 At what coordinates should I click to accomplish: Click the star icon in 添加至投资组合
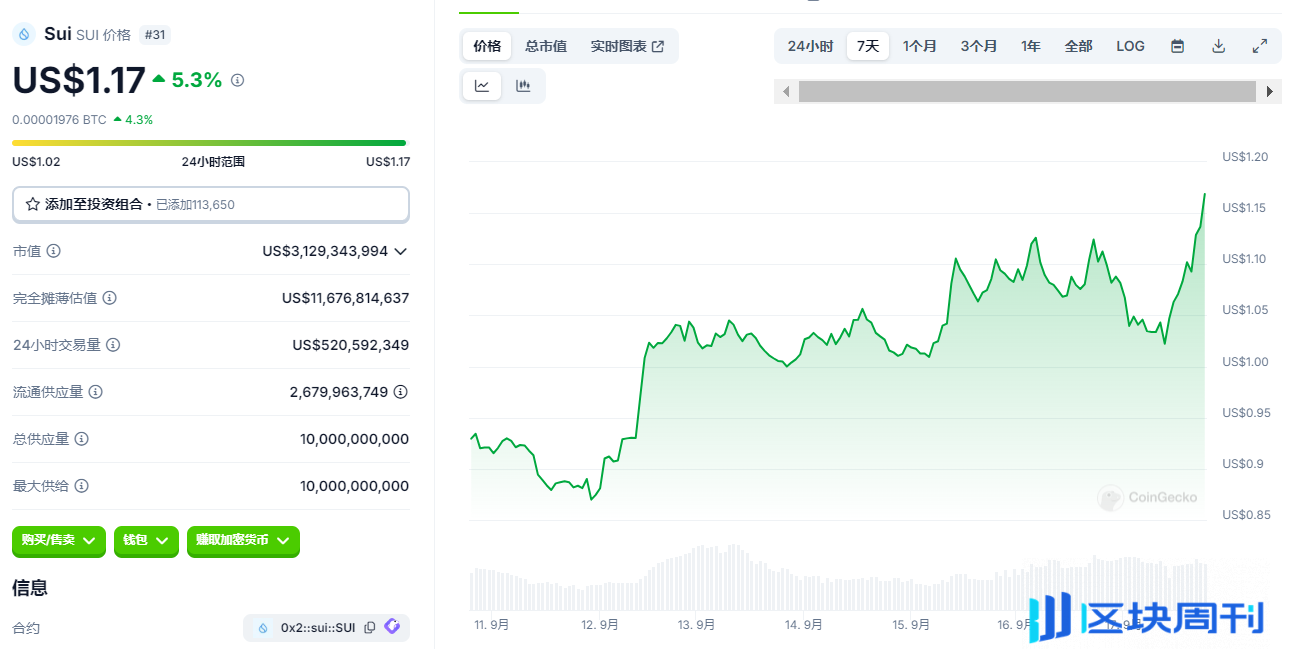(x=33, y=204)
